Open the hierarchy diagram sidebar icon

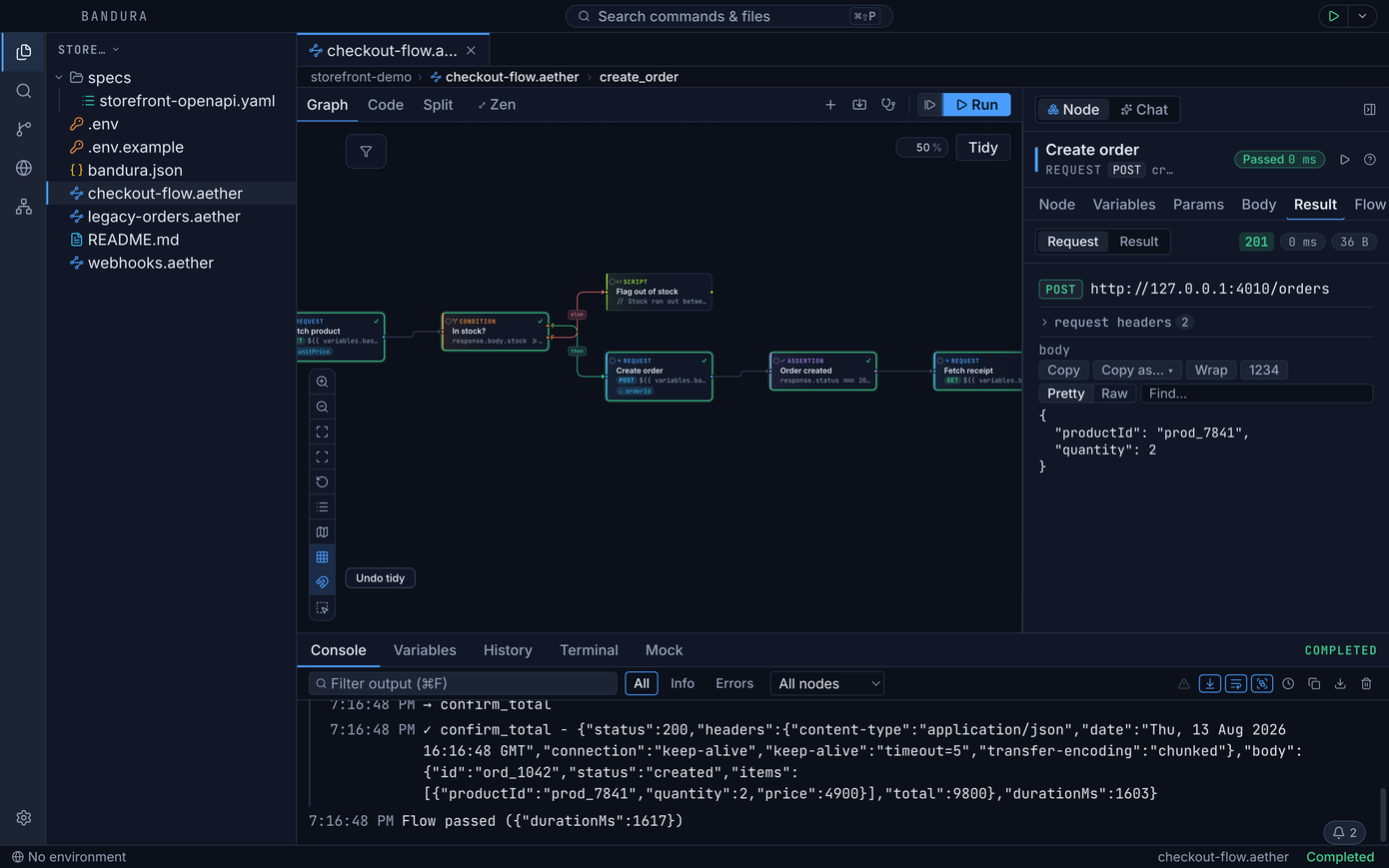point(24,207)
